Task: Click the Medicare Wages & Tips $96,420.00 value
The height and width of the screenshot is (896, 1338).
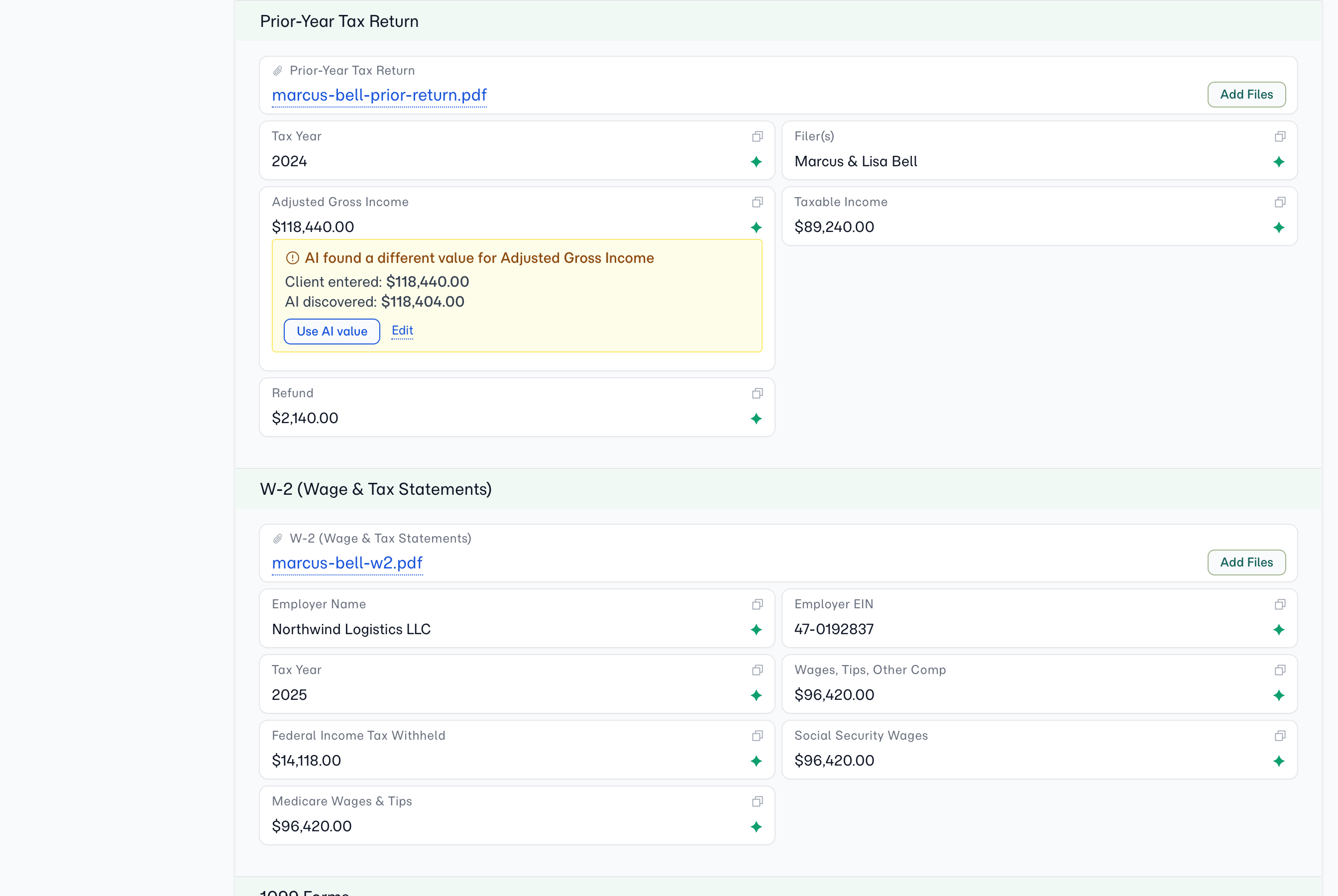Action: (312, 826)
